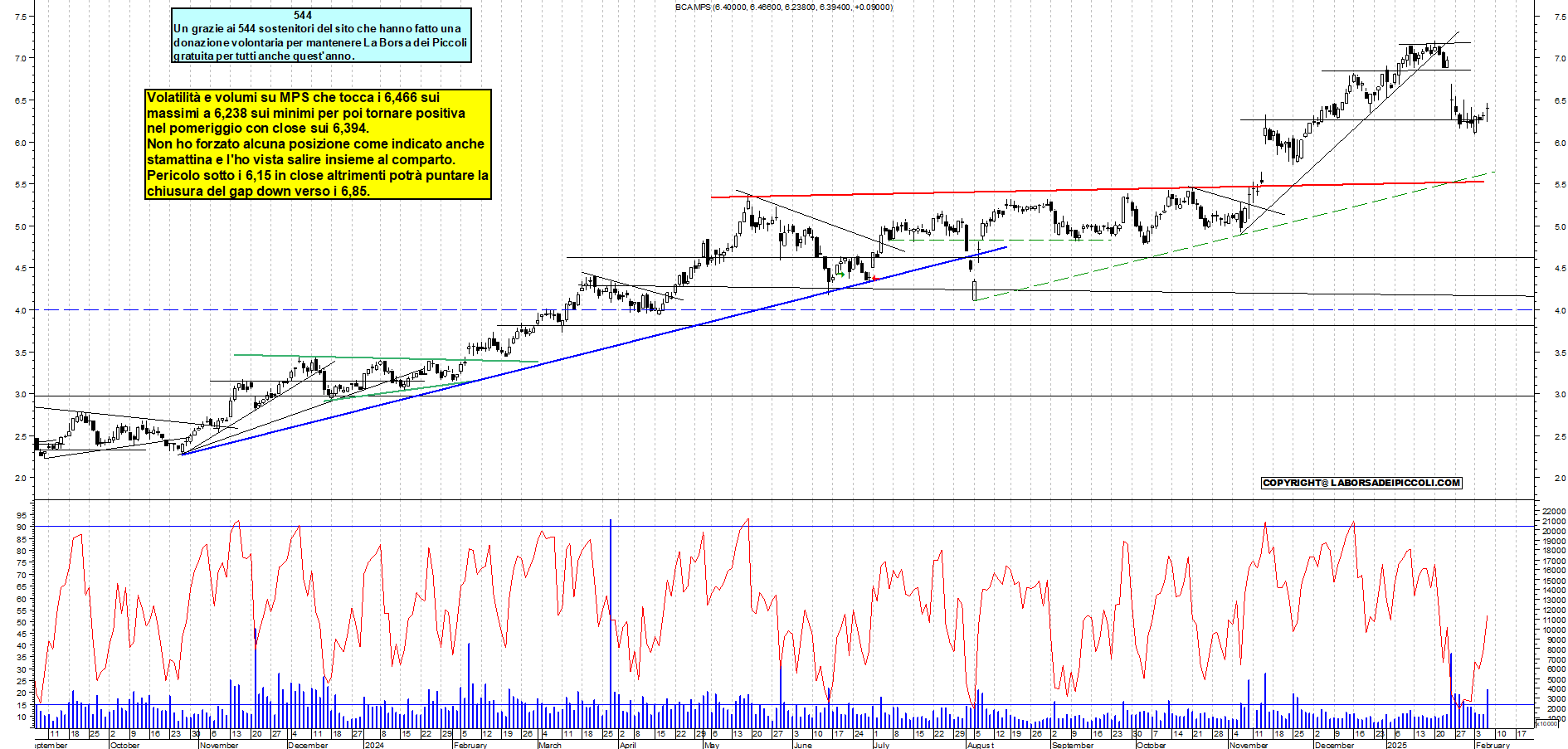Image resolution: width=1568 pixels, height=749 pixels.
Task: Click the 'Volatilità e volumi su MPS' line
Action: click(293, 97)
